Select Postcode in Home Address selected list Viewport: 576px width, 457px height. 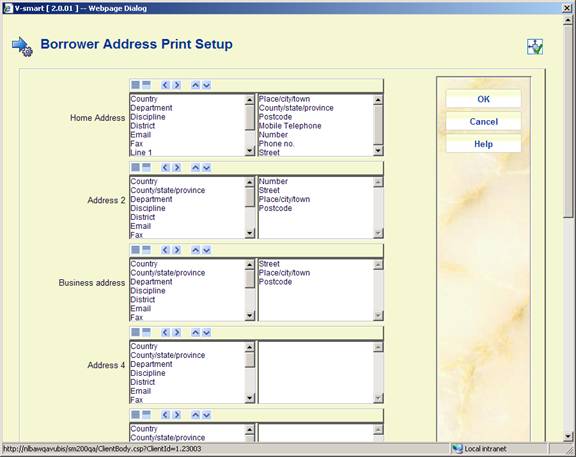click(x=276, y=117)
